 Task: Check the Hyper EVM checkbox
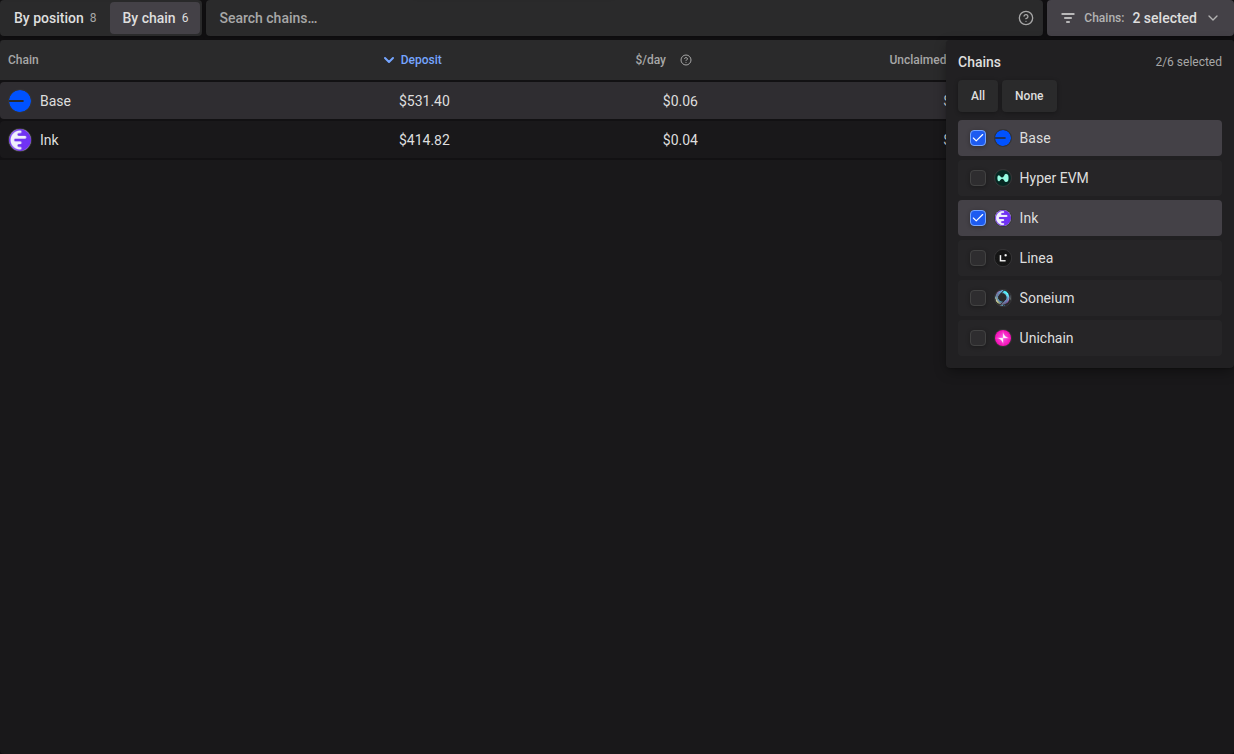(x=978, y=178)
